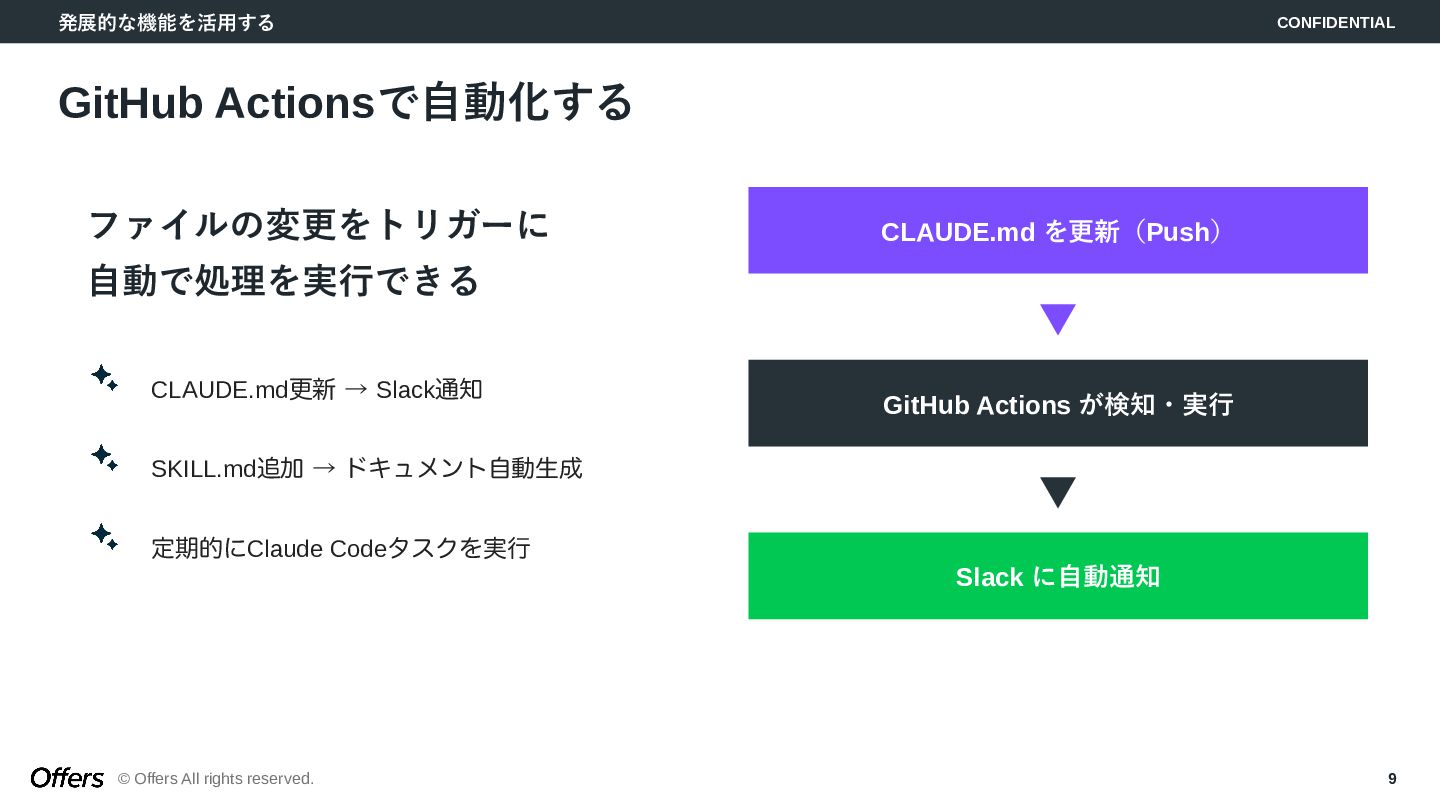Click the heading ファイルの変更をトリガーに
The height and width of the screenshot is (810, 1440).
pos(319,224)
